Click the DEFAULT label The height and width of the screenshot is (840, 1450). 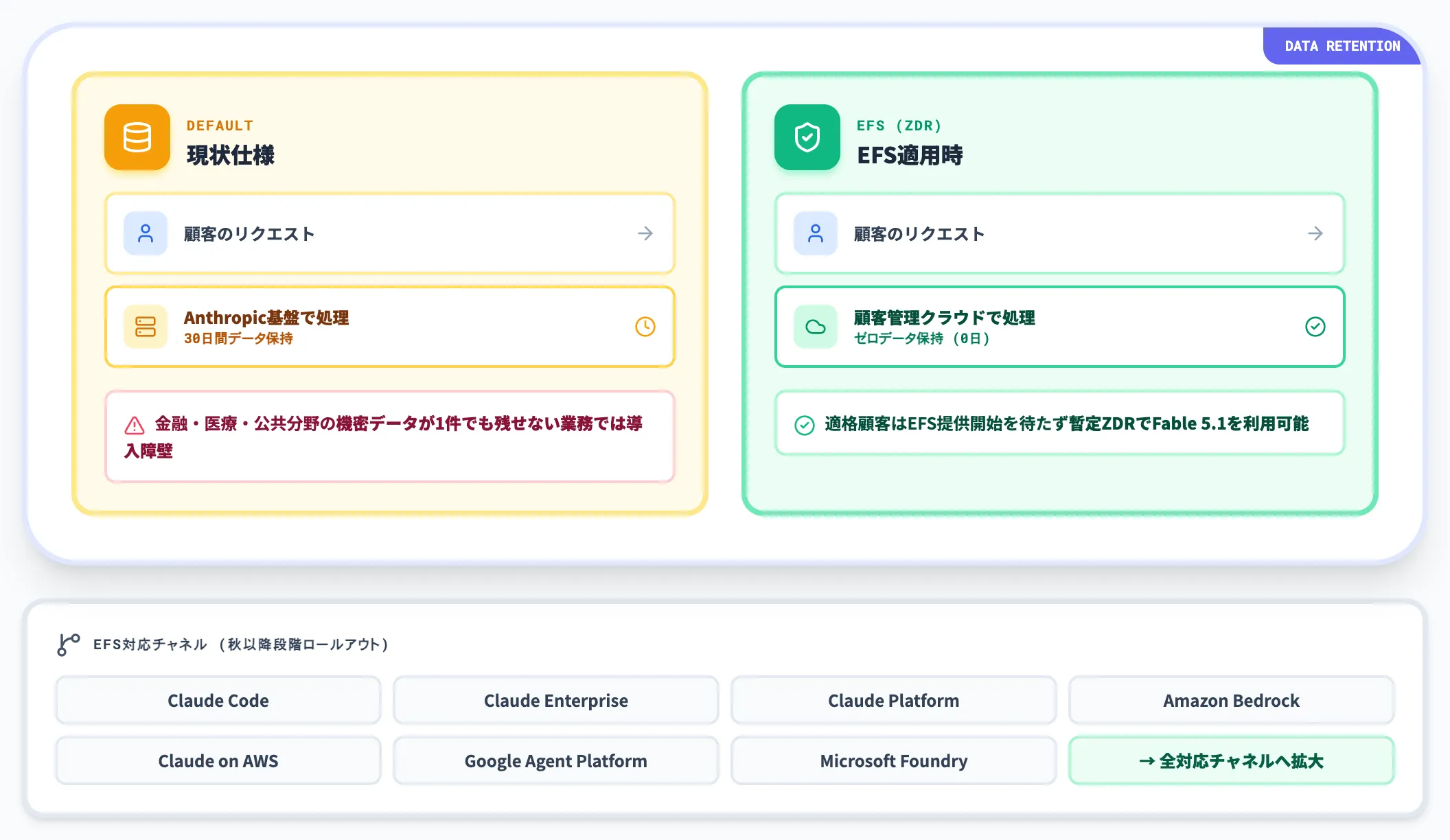pos(220,126)
